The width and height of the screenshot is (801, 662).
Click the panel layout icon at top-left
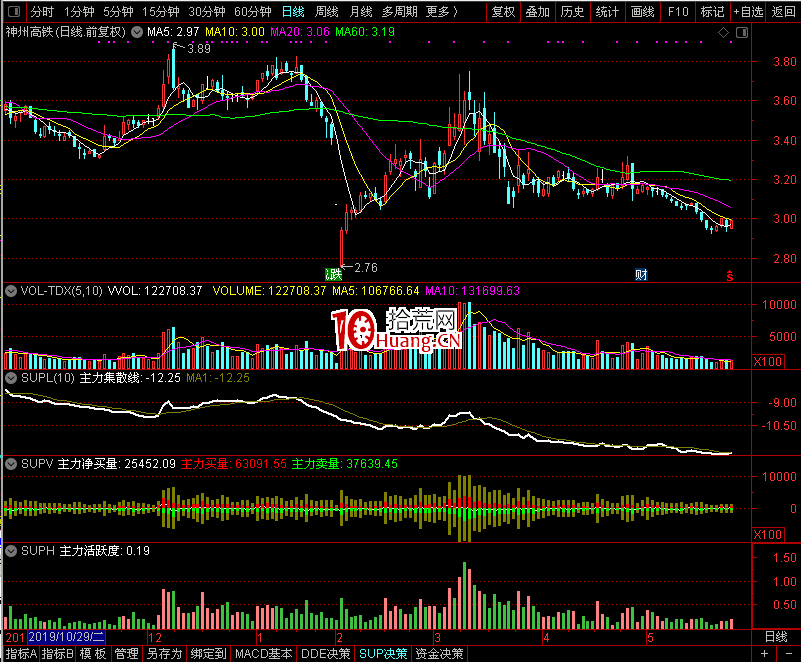pyautogui.click(x=14, y=11)
